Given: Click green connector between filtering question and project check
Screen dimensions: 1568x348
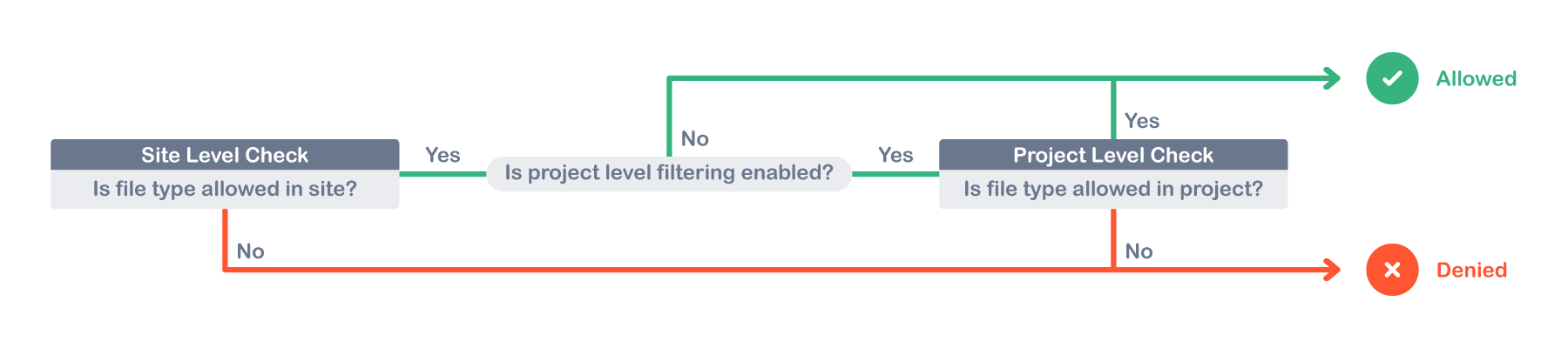Looking at the screenshot, I should click(896, 174).
